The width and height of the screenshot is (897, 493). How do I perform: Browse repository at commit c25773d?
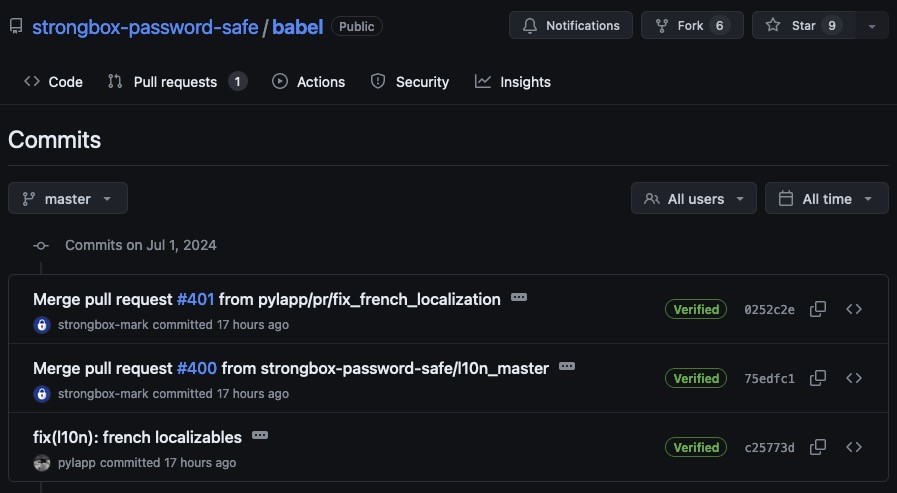click(x=854, y=447)
